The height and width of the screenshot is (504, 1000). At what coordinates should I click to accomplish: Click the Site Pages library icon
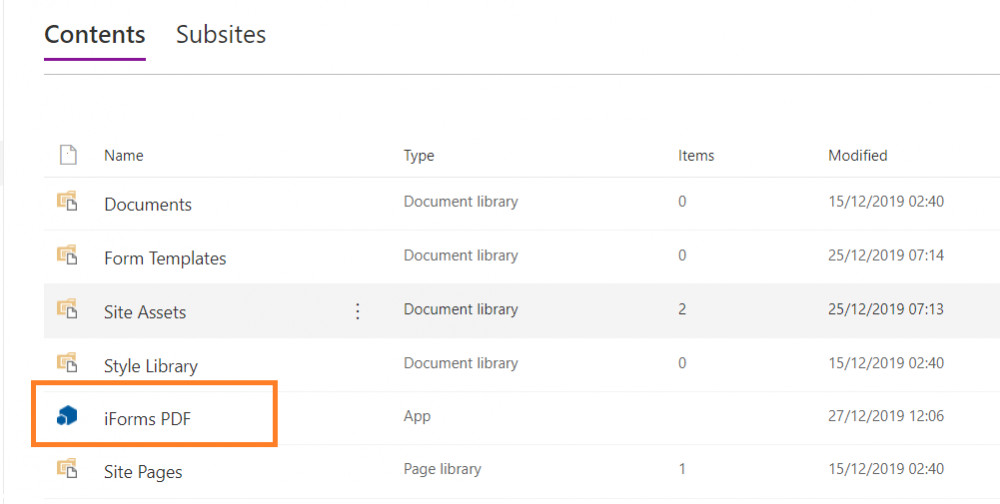click(x=67, y=469)
